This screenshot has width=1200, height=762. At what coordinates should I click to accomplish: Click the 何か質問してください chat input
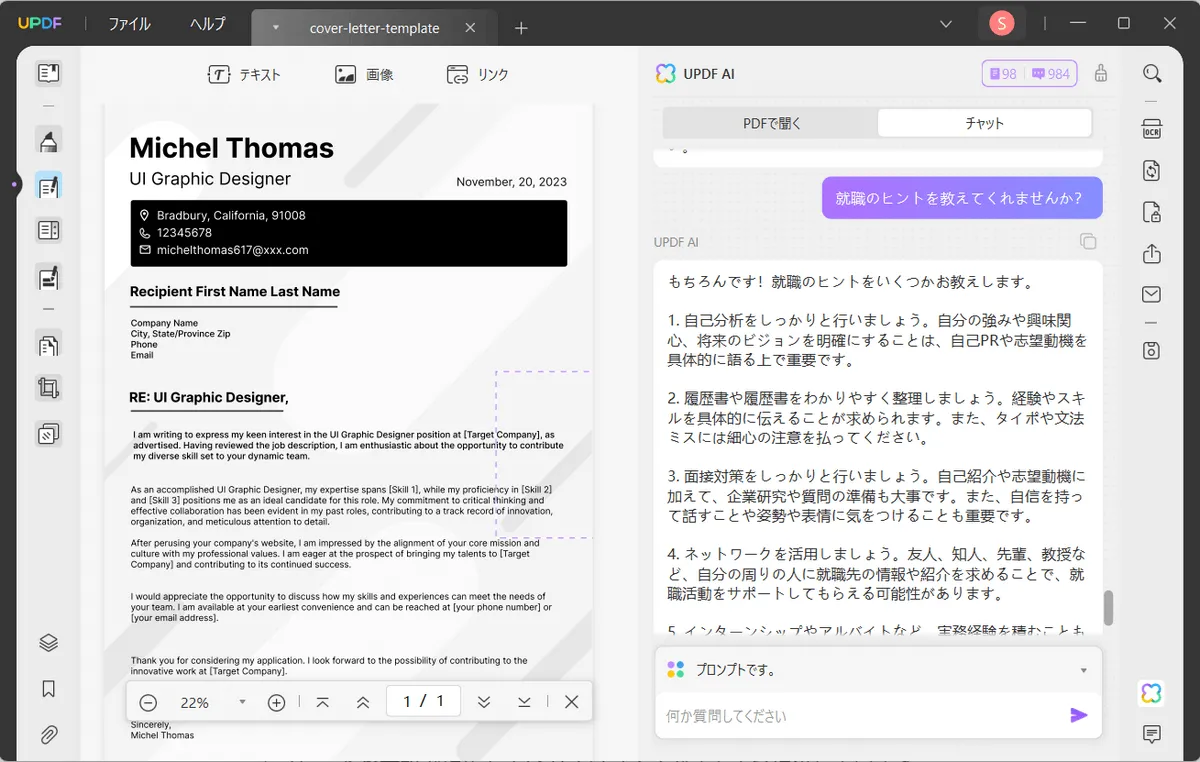pos(860,716)
